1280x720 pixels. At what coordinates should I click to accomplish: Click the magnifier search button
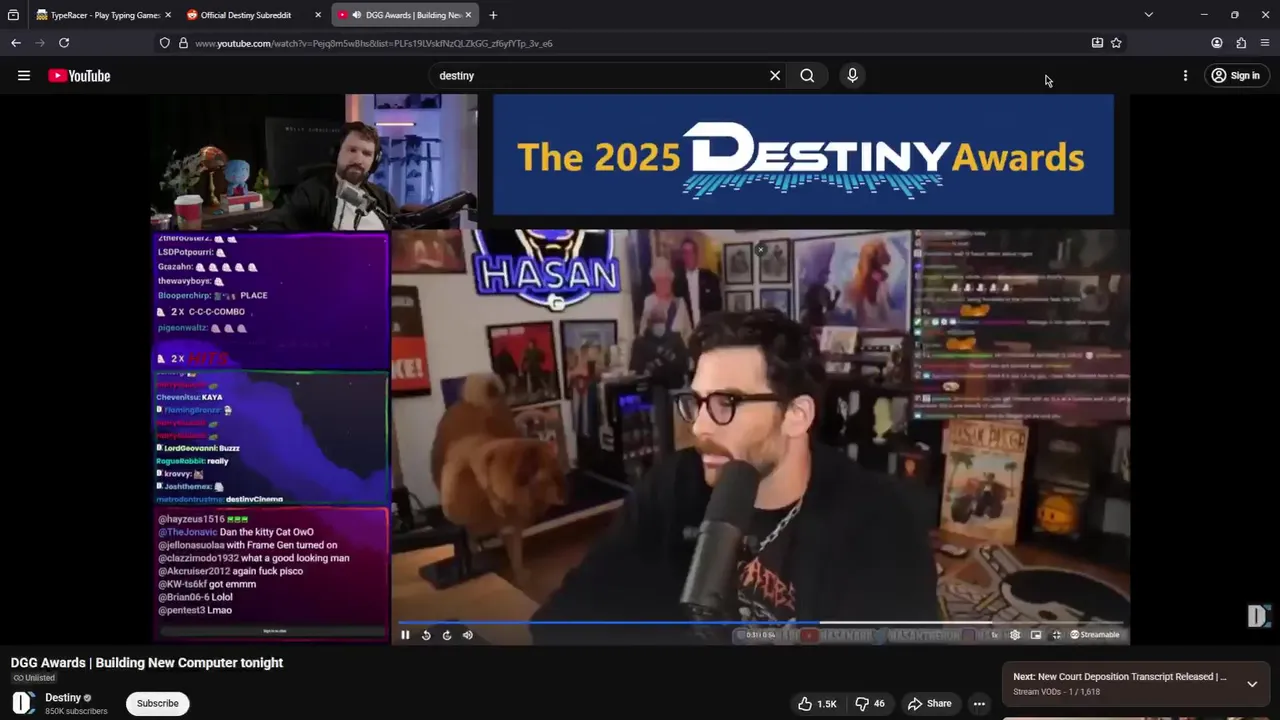click(x=807, y=76)
